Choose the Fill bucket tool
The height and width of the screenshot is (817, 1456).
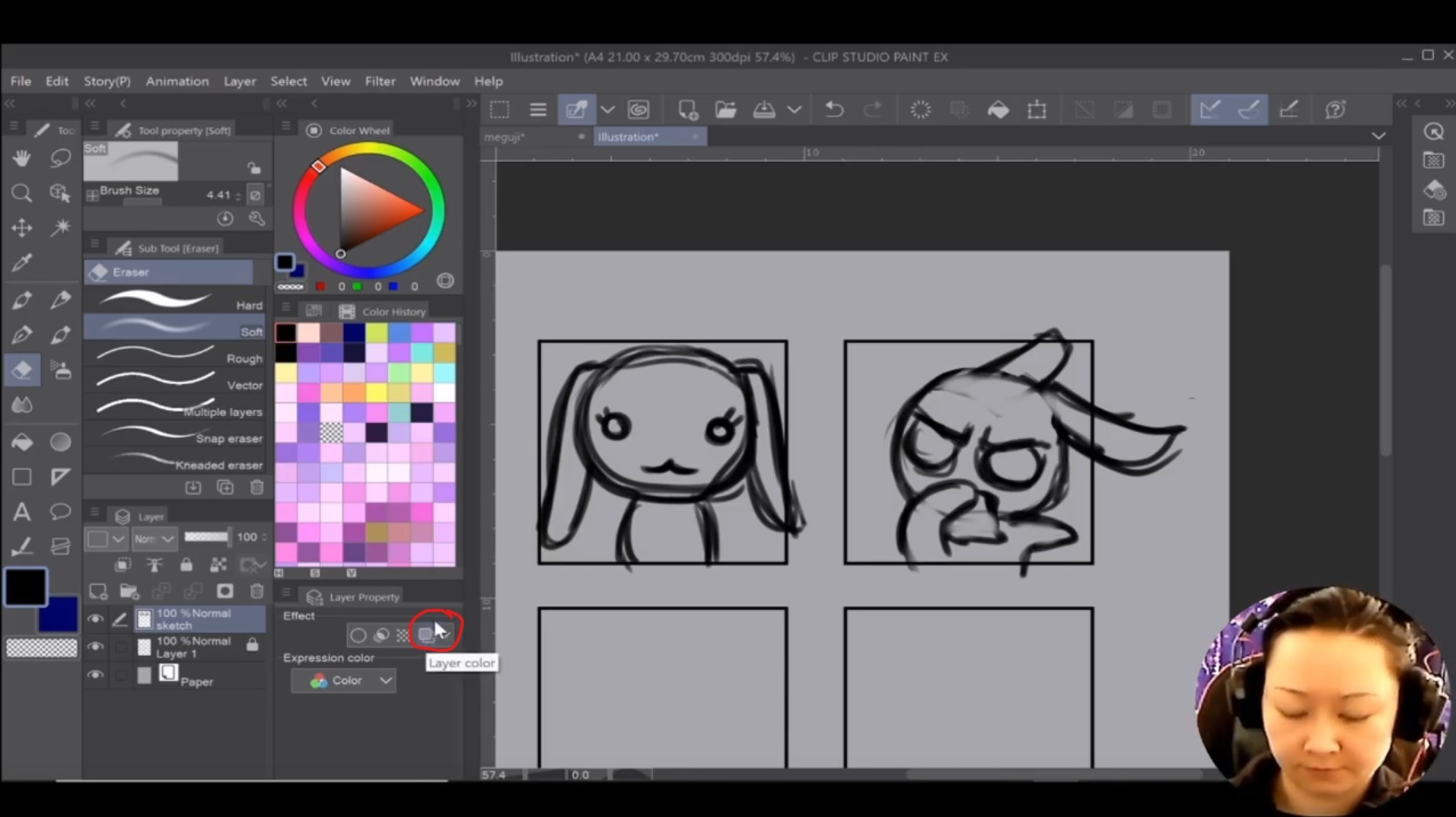click(x=21, y=442)
